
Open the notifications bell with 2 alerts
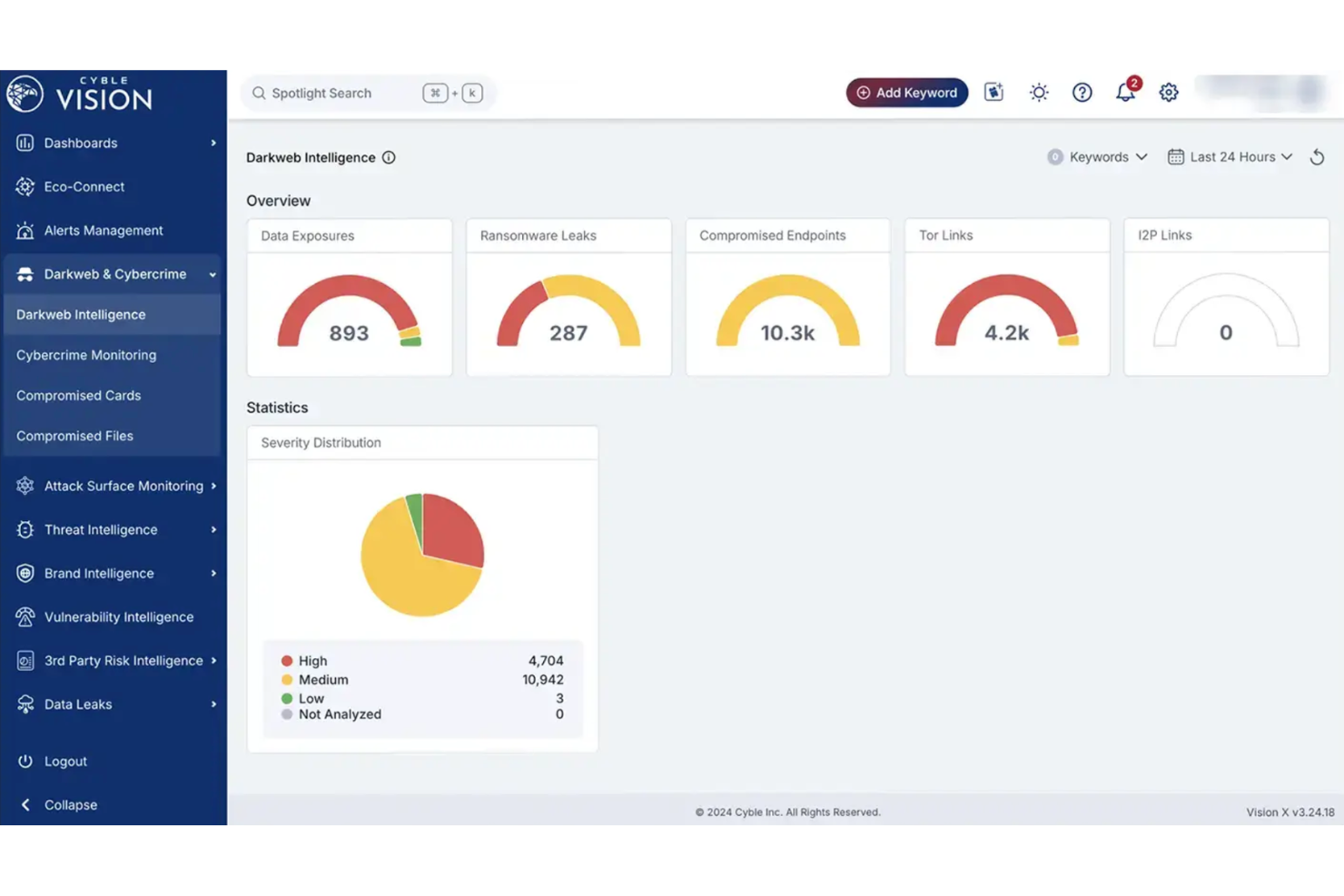1125,92
